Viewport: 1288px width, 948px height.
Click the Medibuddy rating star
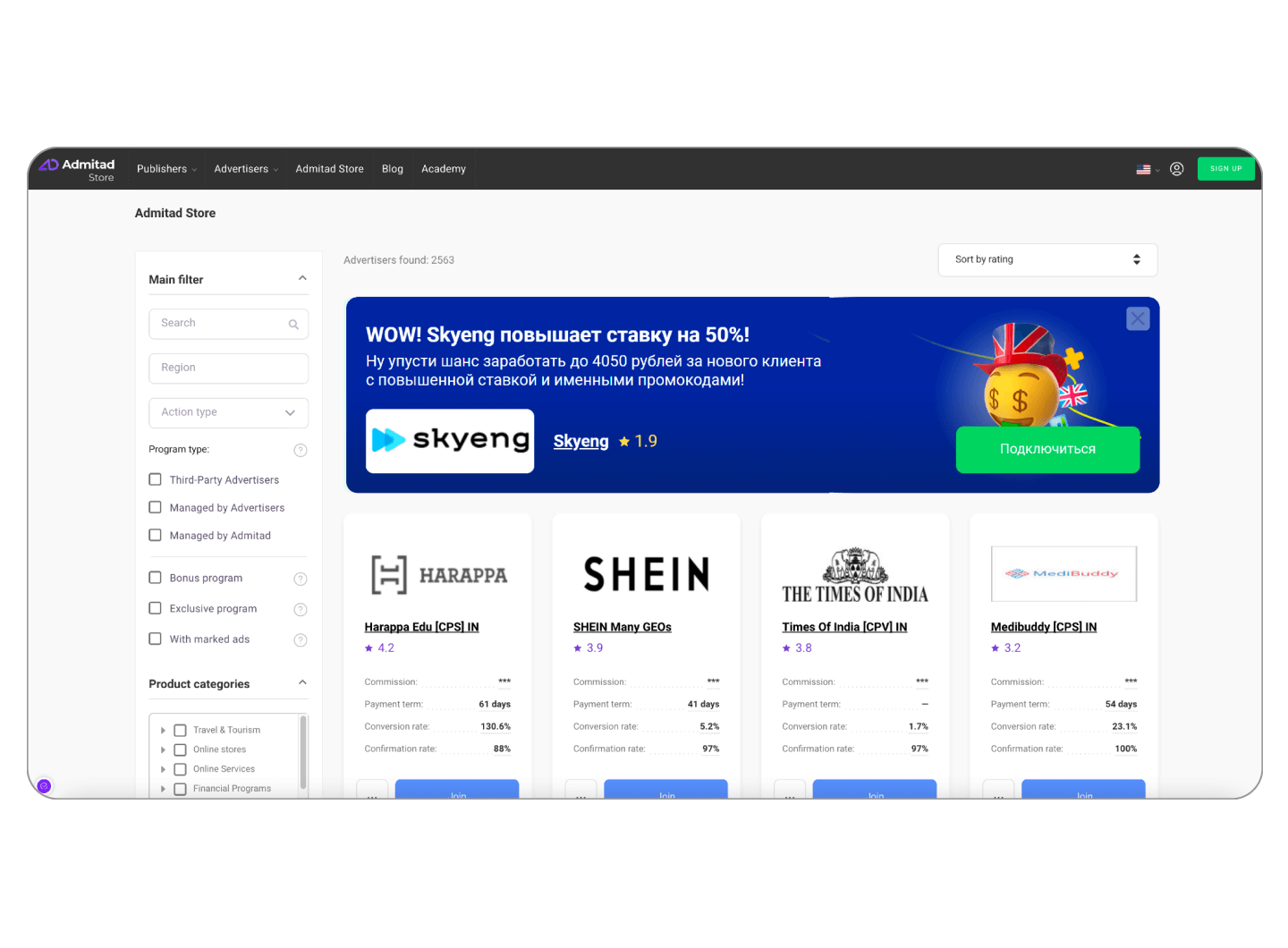tap(995, 648)
